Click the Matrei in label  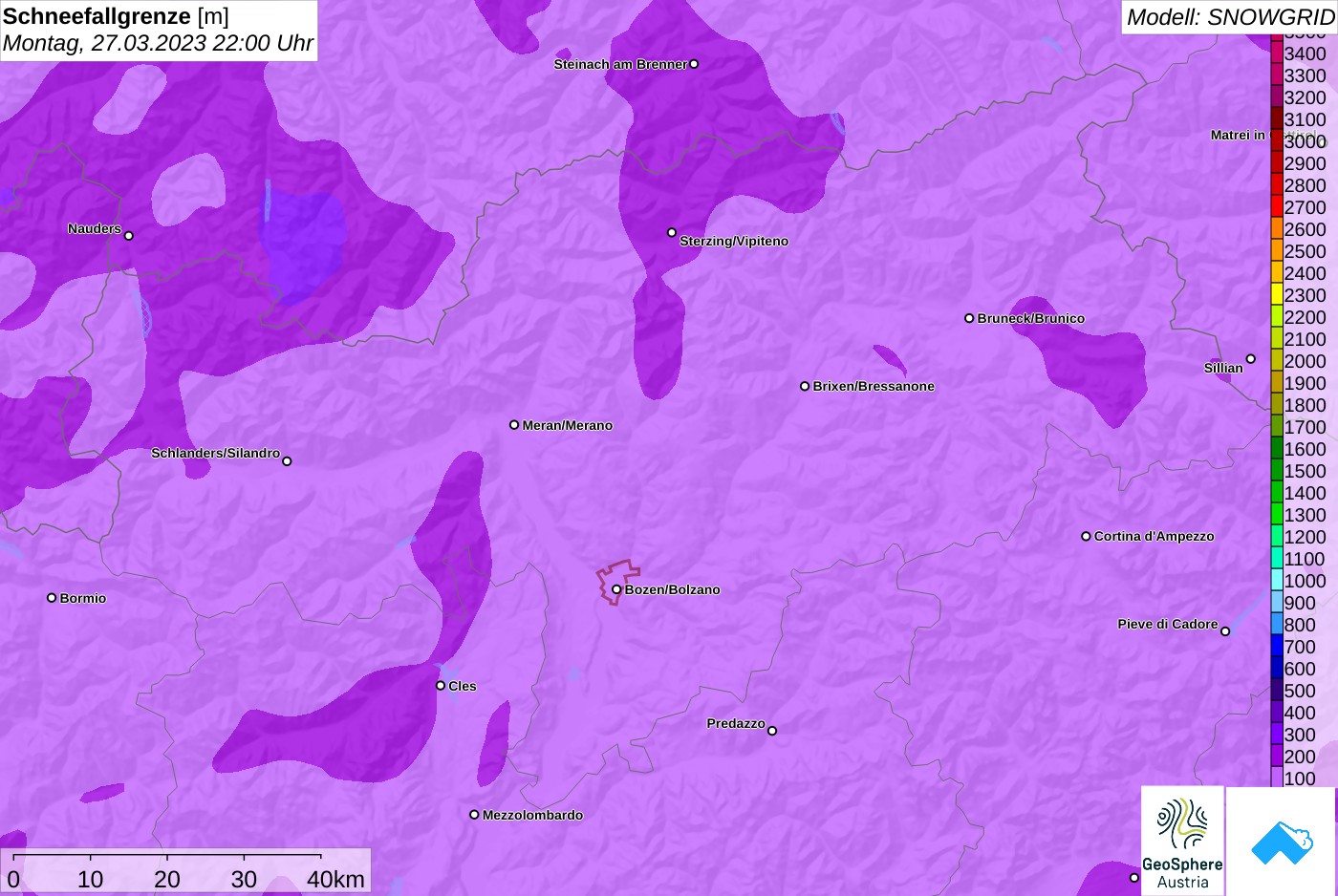tap(1238, 135)
